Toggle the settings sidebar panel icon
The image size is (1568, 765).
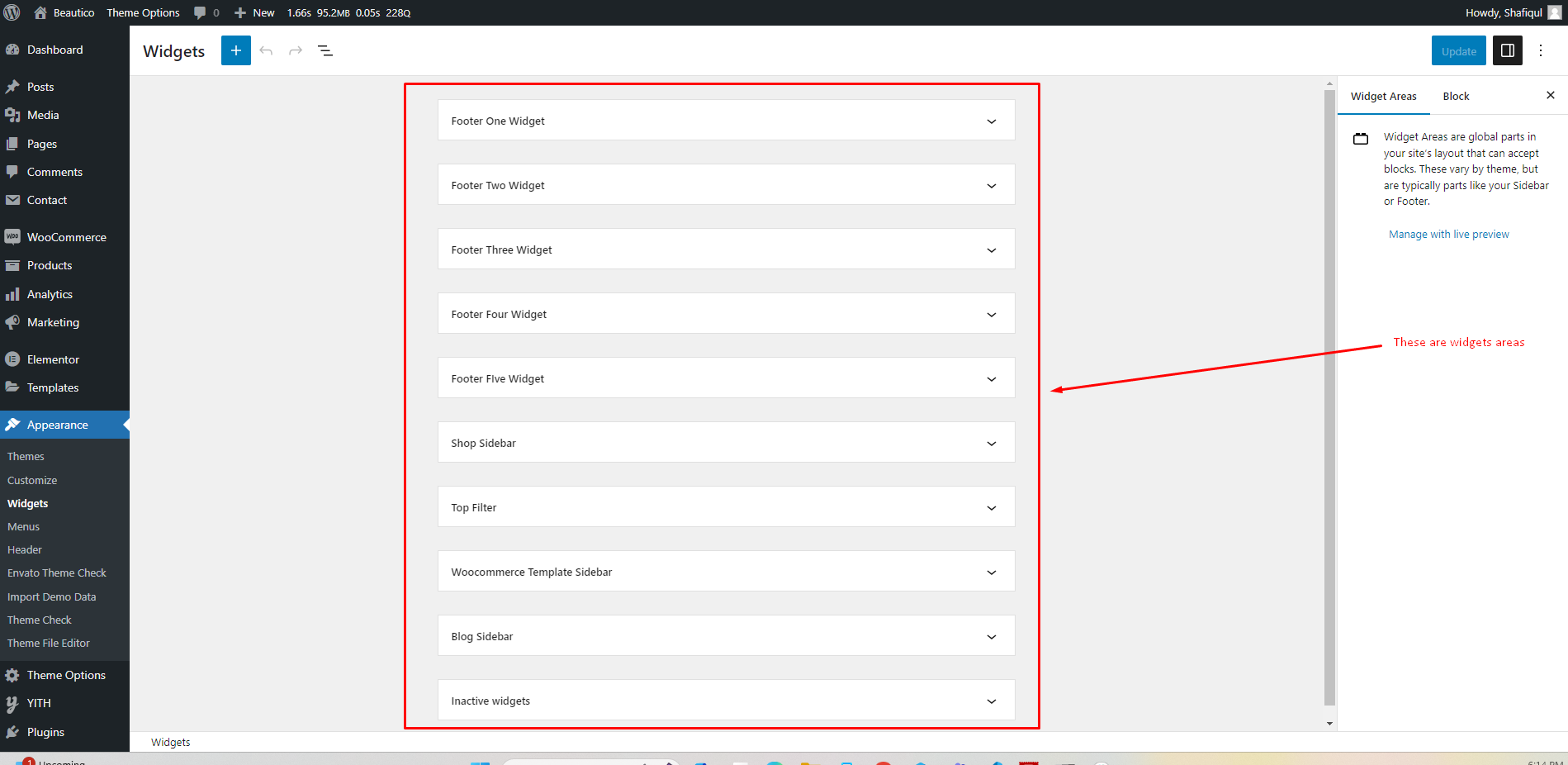(1508, 50)
